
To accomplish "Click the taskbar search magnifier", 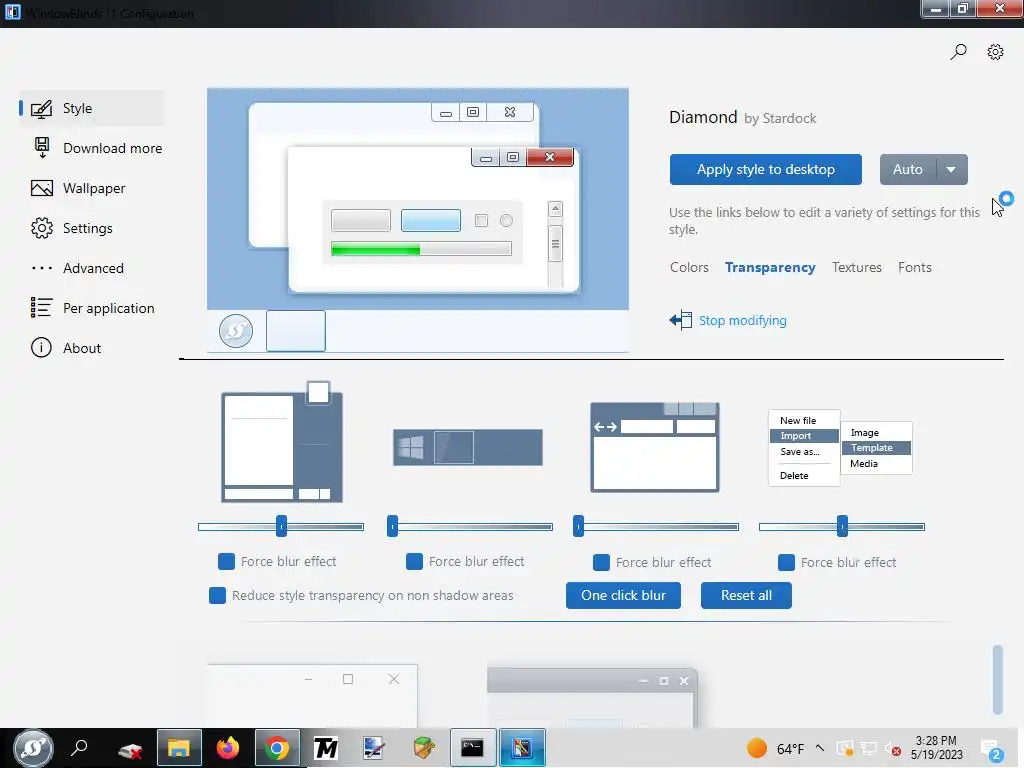I will (x=80, y=748).
